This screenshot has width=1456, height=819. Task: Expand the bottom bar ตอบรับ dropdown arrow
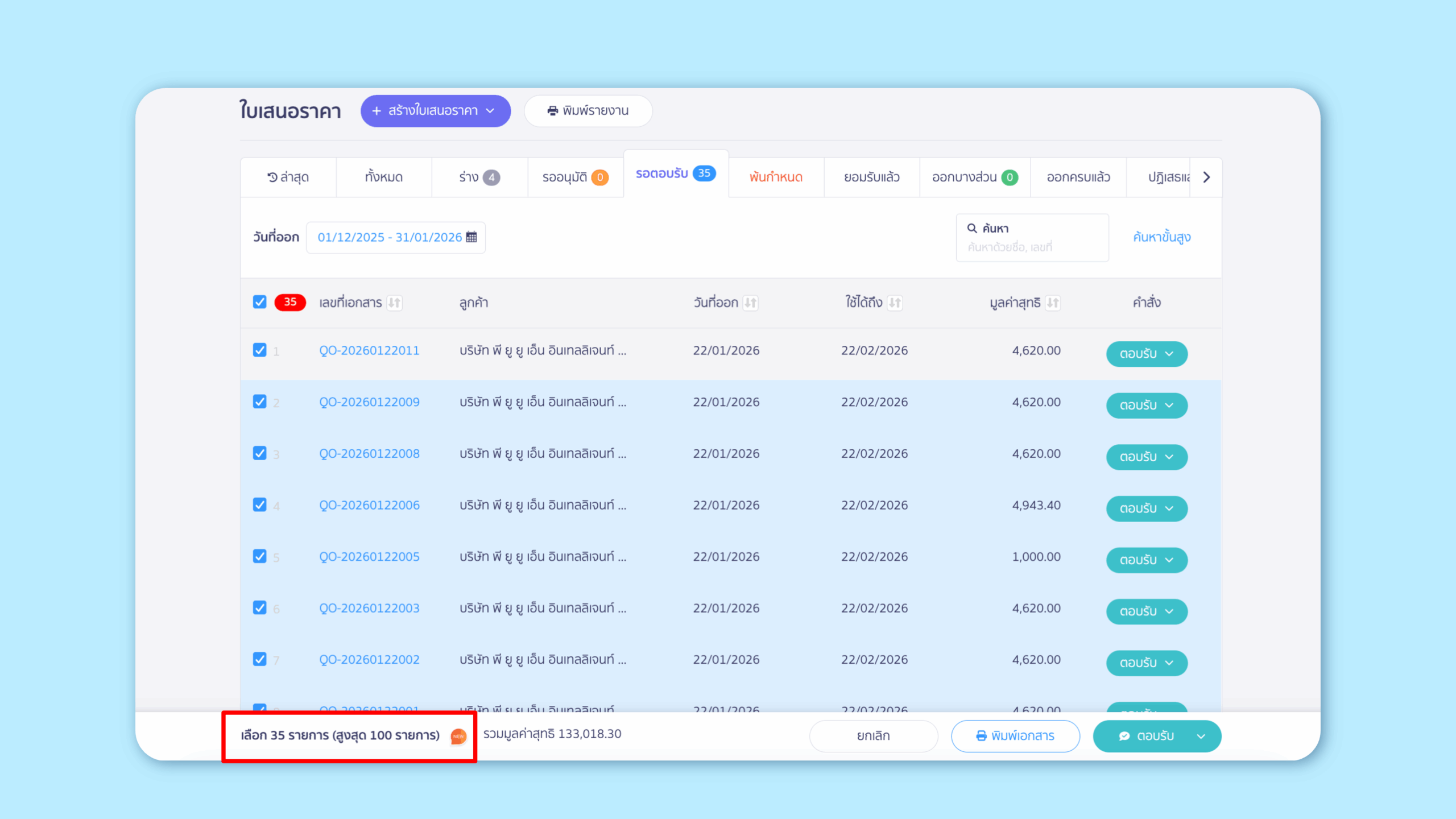click(1201, 736)
